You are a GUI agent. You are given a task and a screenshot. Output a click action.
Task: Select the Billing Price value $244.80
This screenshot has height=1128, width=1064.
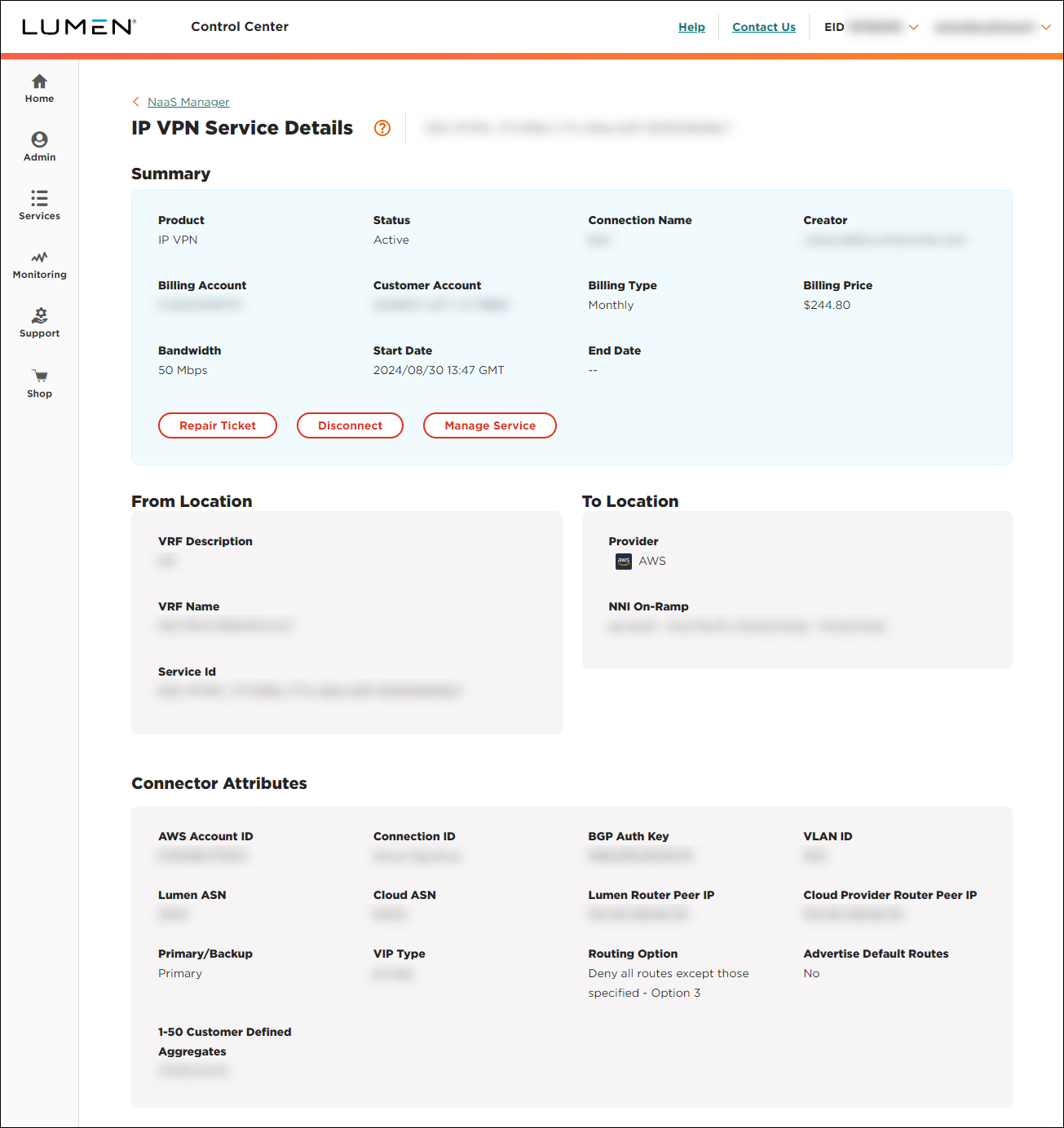827,305
